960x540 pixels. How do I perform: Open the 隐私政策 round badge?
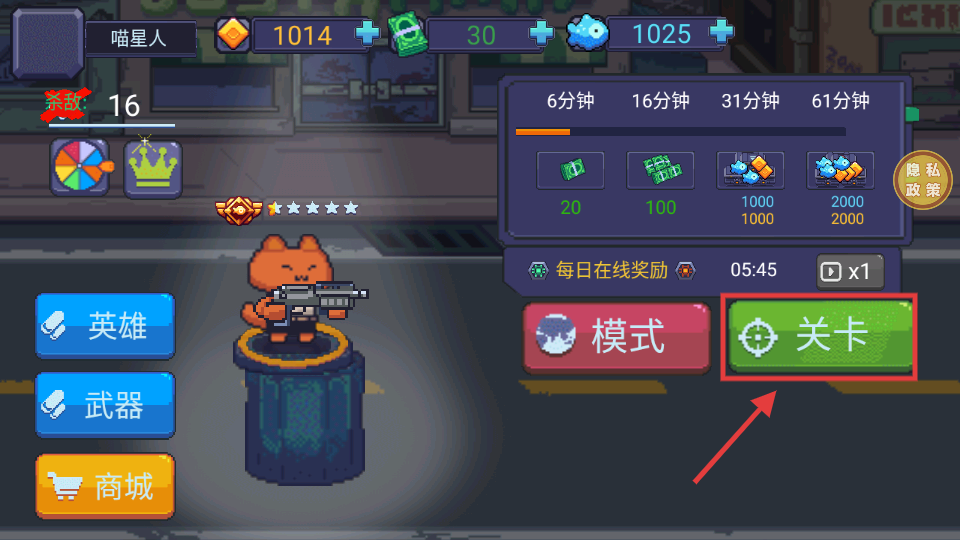click(x=923, y=180)
